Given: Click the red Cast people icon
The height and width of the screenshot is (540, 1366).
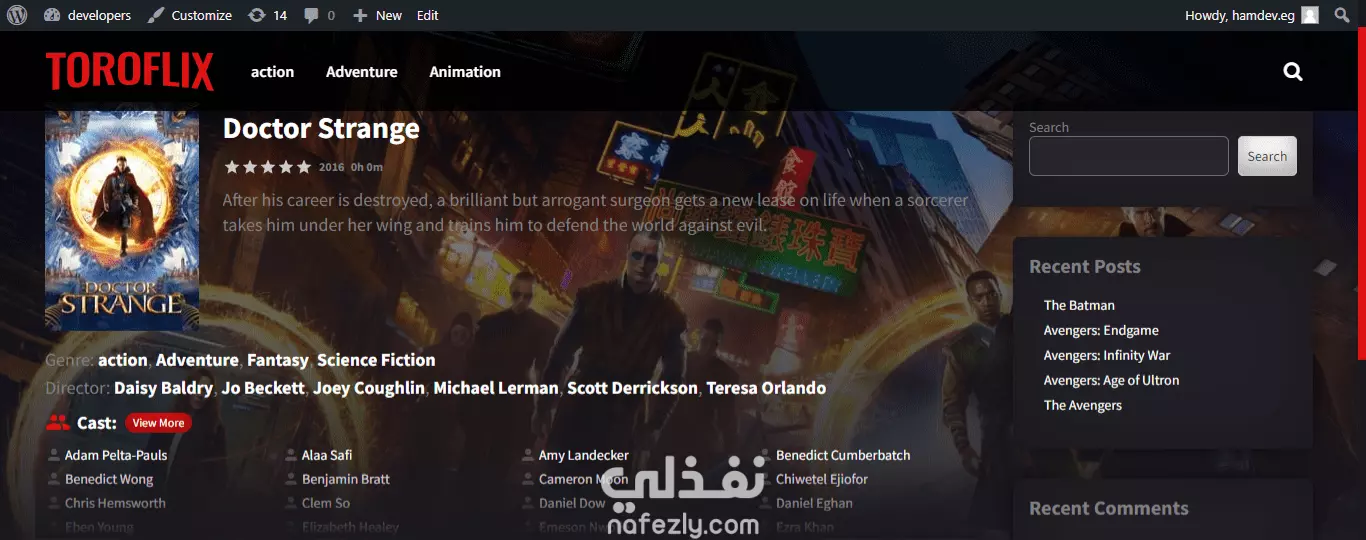Looking at the screenshot, I should [x=57, y=423].
